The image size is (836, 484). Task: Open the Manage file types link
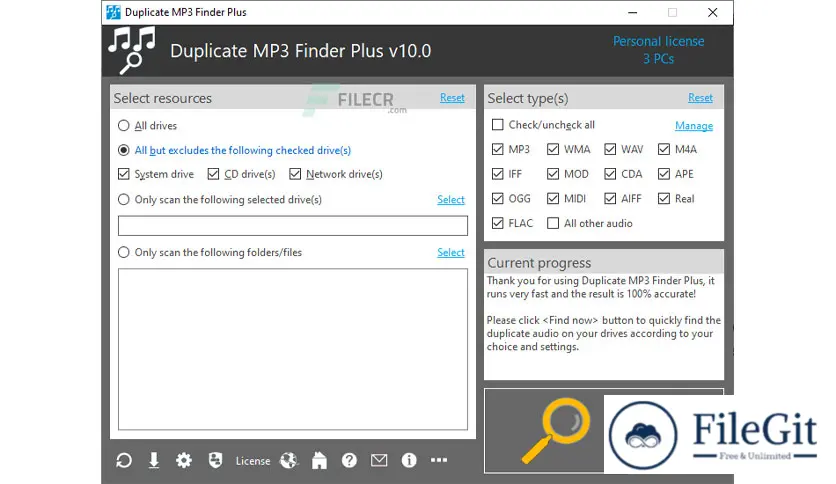pyautogui.click(x=694, y=126)
